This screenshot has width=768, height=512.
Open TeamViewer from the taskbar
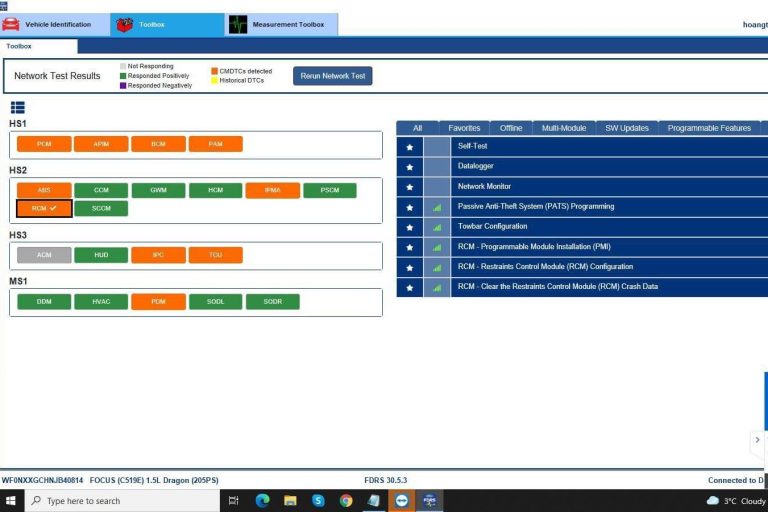point(402,501)
